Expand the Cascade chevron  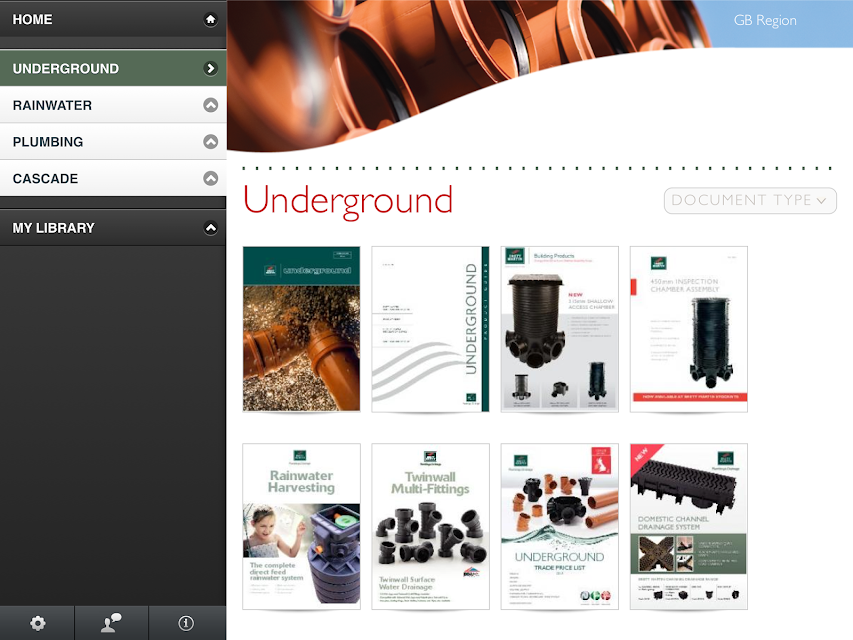tap(211, 179)
